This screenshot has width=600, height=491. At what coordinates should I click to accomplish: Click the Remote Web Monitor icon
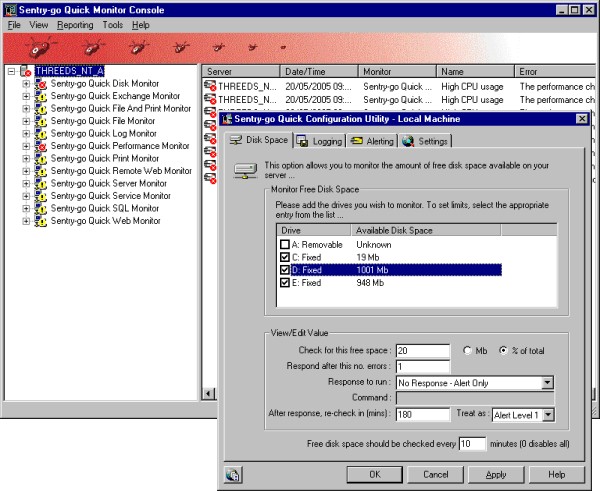click(40, 171)
